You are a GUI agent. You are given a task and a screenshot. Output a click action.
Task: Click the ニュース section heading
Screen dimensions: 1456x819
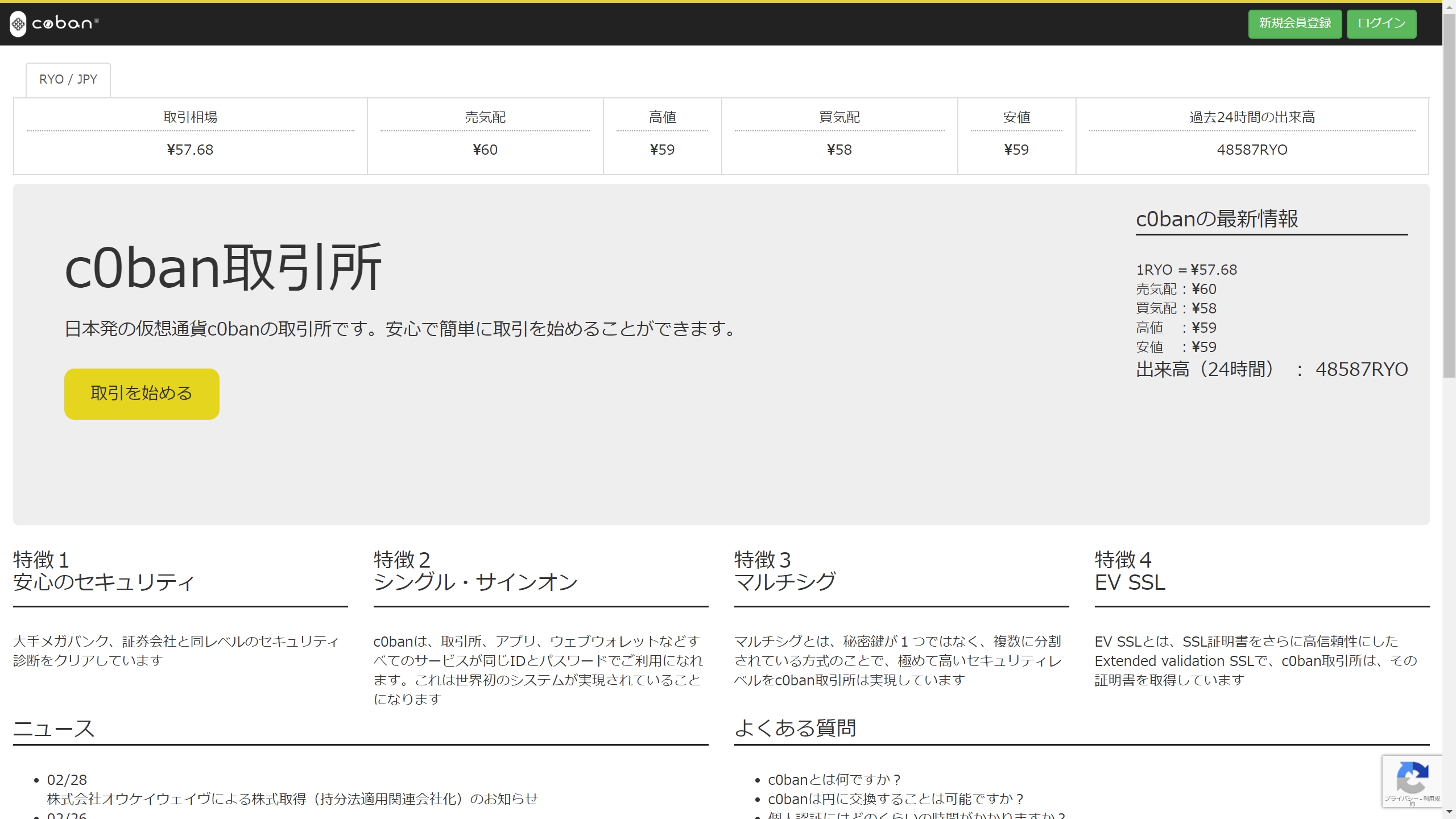click(x=53, y=729)
